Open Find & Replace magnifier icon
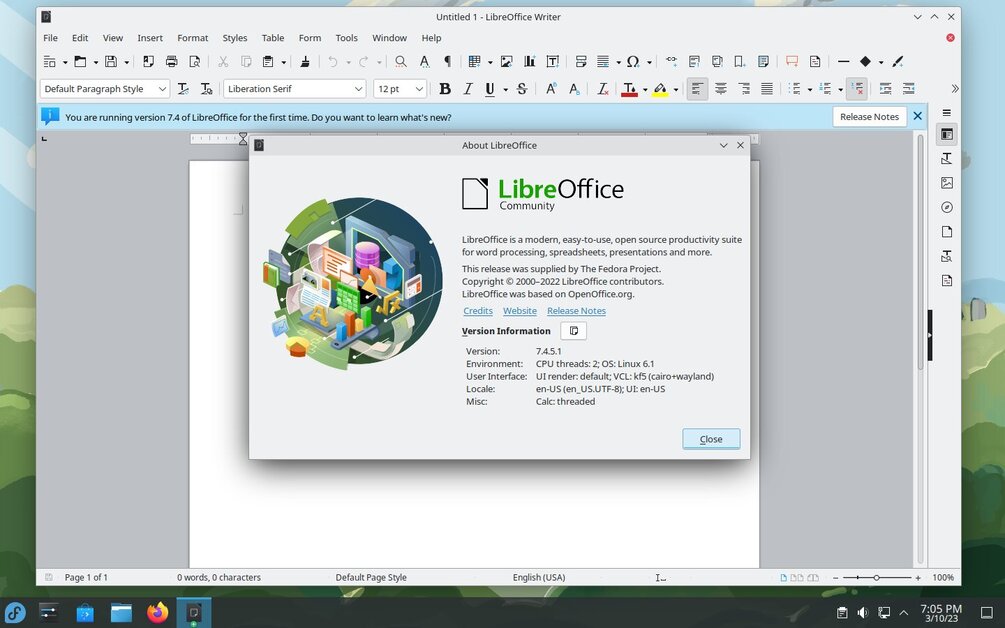The image size is (1005, 628). coord(401,62)
